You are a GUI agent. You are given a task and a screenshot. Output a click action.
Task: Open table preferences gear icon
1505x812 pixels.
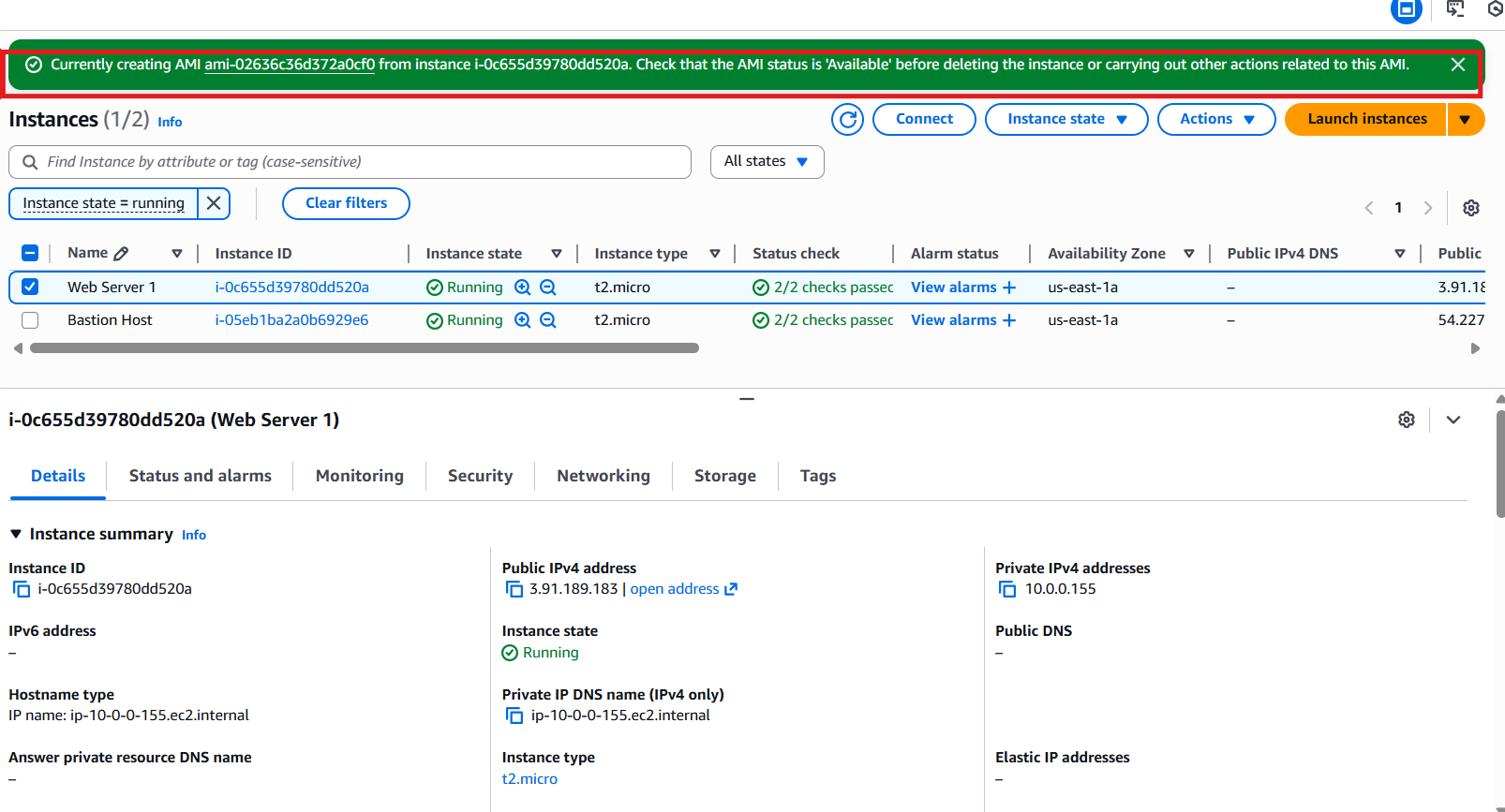point(1470,208)
